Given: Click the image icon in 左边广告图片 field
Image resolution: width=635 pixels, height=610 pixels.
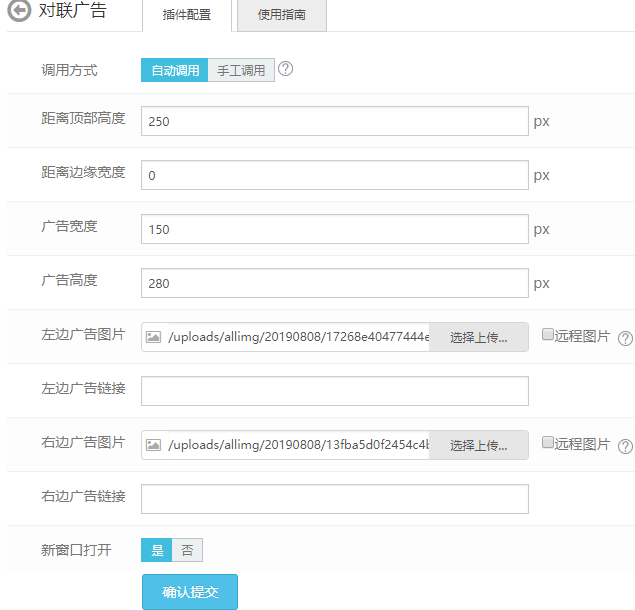Looking at the screenshot, I should click(x=153, y=337).
